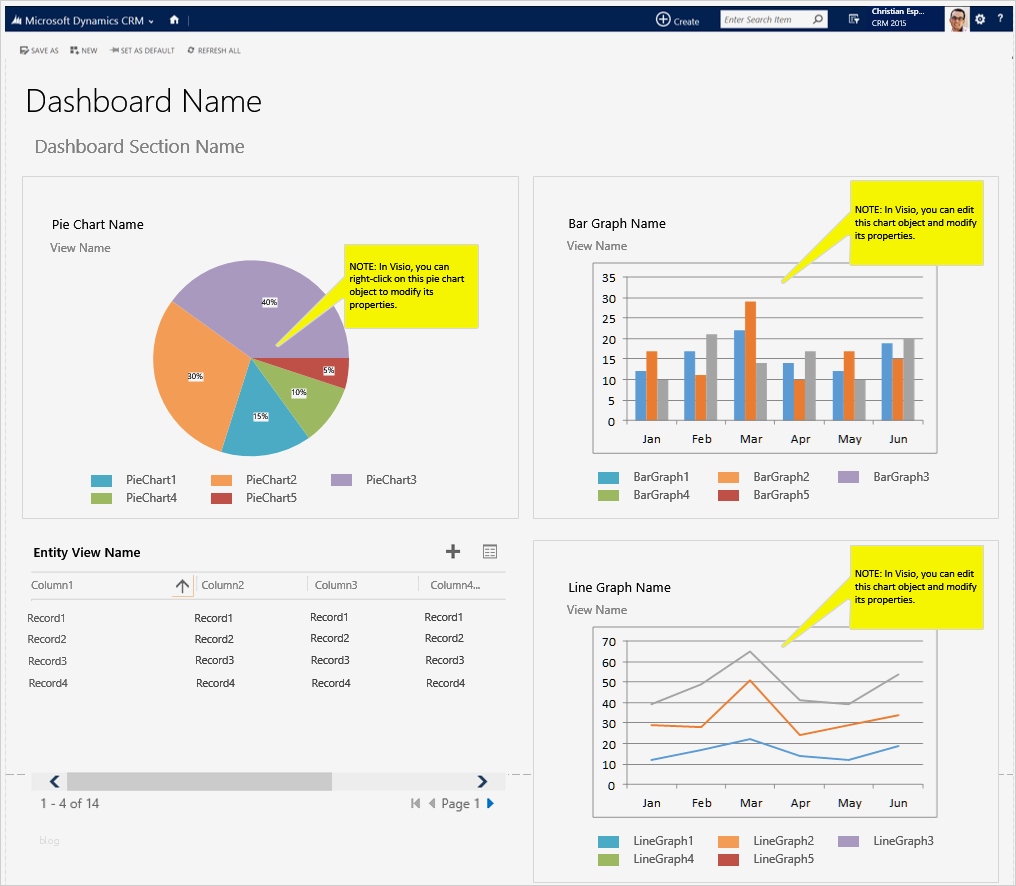Click Set As Default command
Screen dimensions: 1016x886
(x=142, y=50)
